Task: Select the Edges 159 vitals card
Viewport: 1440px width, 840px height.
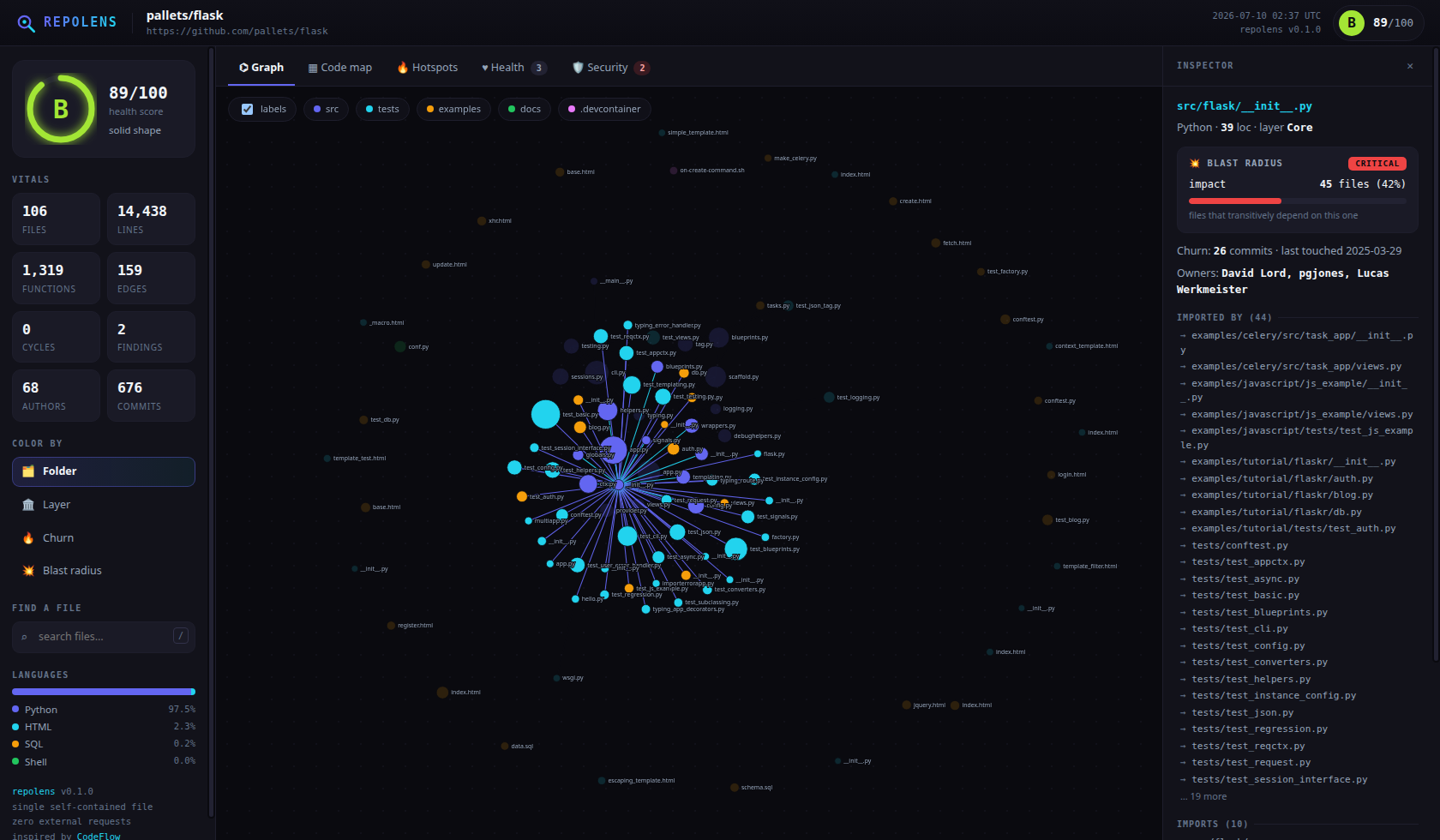Action: [x=151, y=279]
